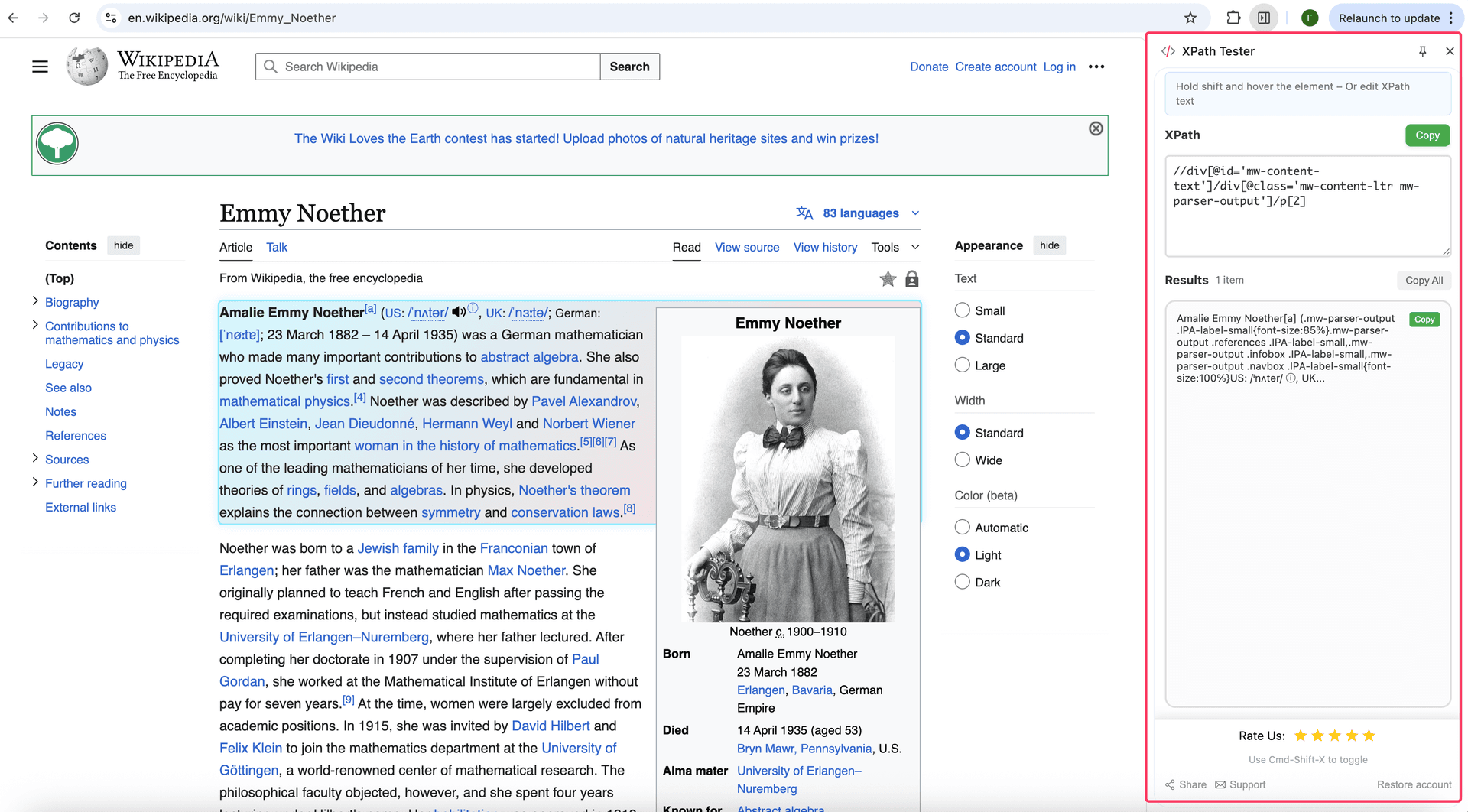Pin the XPath Tester panel
The width and height of the screenshot is (1468, 812).
point(1423,51)
